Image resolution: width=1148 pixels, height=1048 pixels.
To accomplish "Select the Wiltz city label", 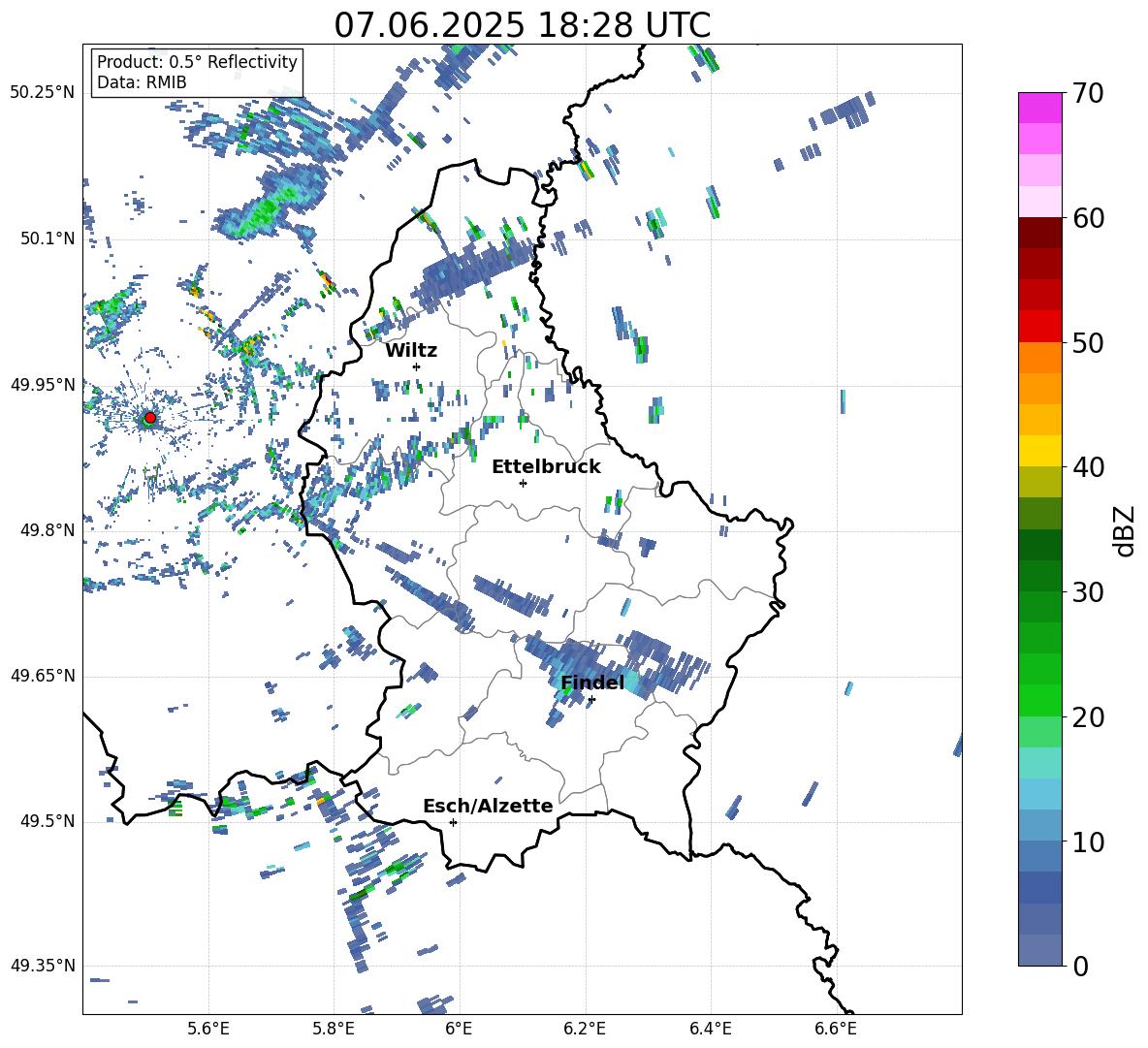I will 411,351.
